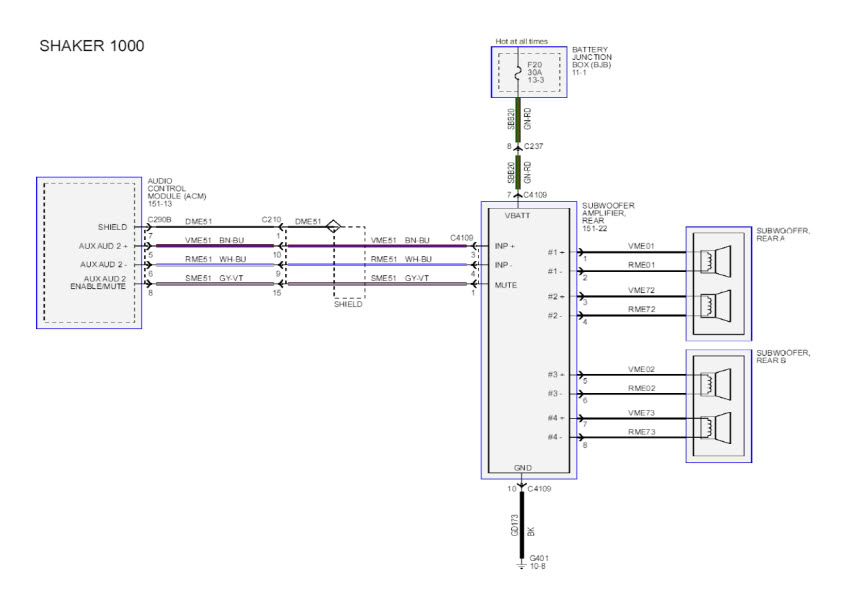Viewport: 847px width, 590px height.
Task: Select the 'SUBWOOFER, REAR B' label
Action: pos(783,357)
